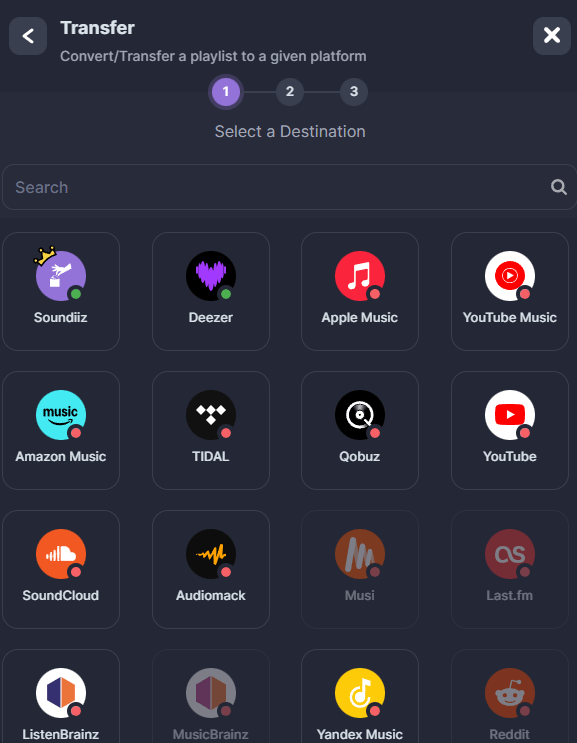Screen dimensions: 577x743
Task: Jump to step 3 indicator
Action: point(354,91)
